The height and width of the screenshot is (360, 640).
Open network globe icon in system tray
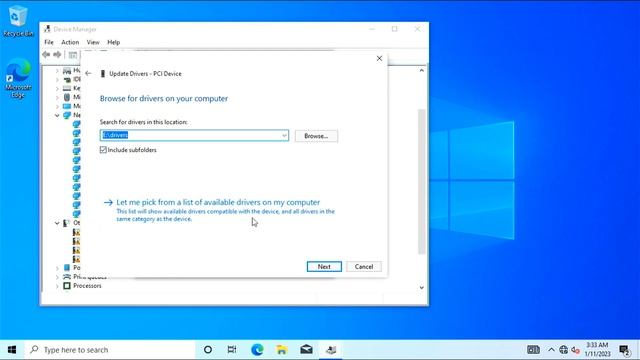pos(564,350)
